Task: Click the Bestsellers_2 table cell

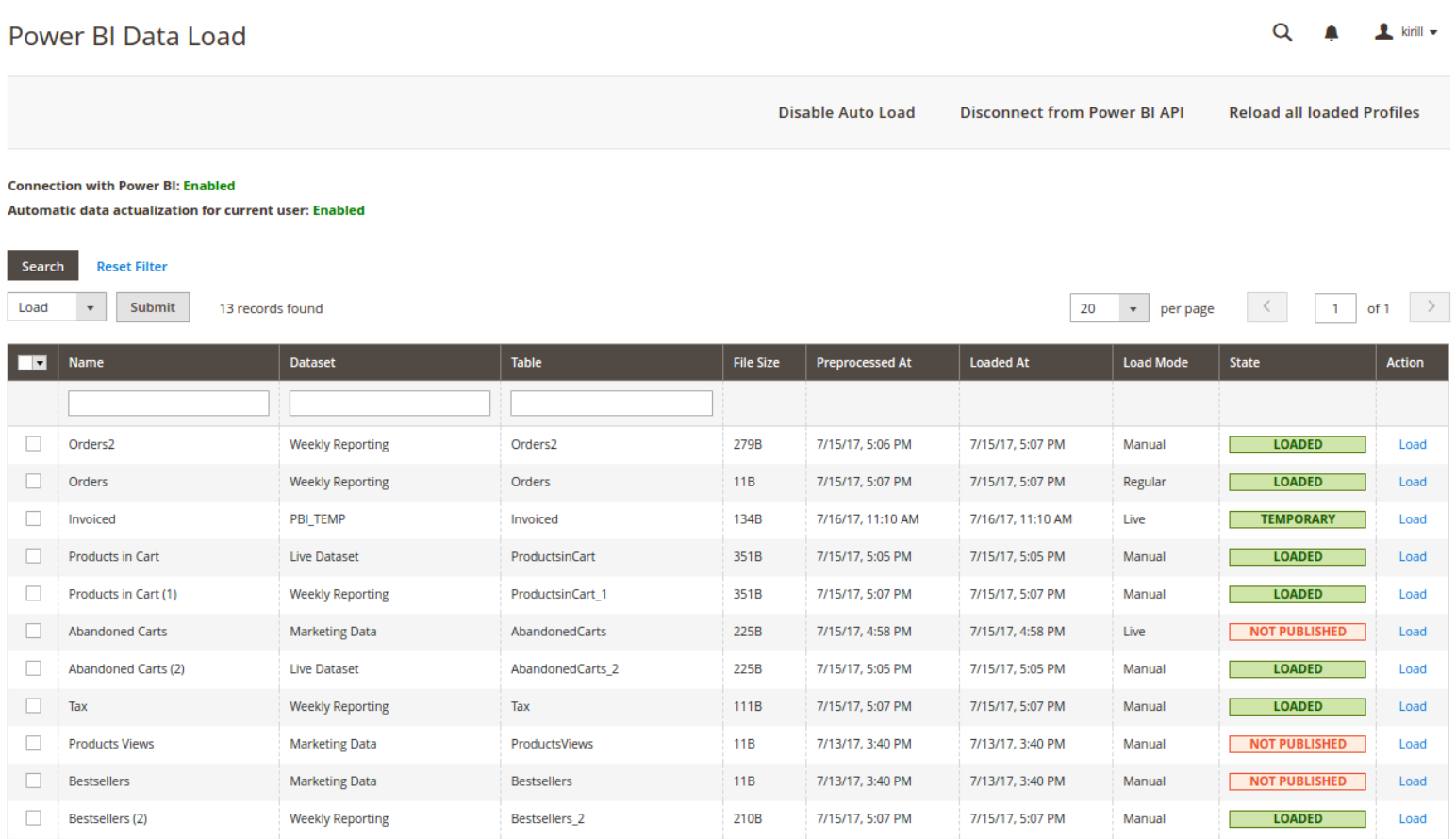Action: (547, 819)
